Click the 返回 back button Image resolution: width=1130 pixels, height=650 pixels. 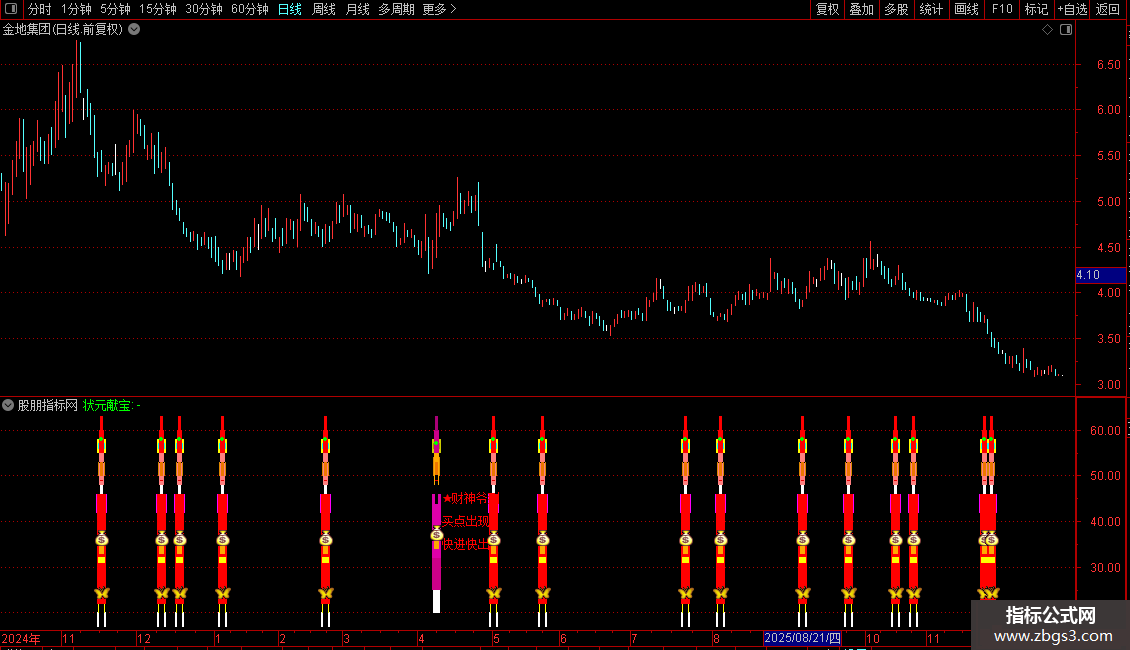point(1108,9)
